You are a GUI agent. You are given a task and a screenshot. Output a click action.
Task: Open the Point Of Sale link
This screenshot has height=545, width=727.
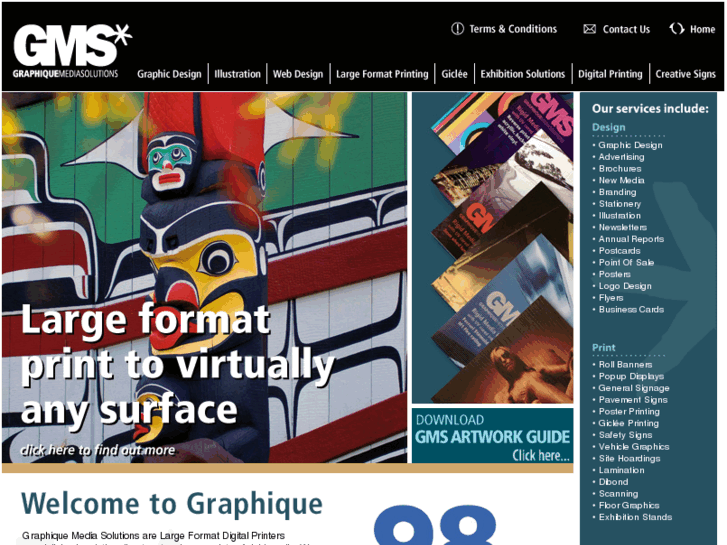[x=626, y=263]
